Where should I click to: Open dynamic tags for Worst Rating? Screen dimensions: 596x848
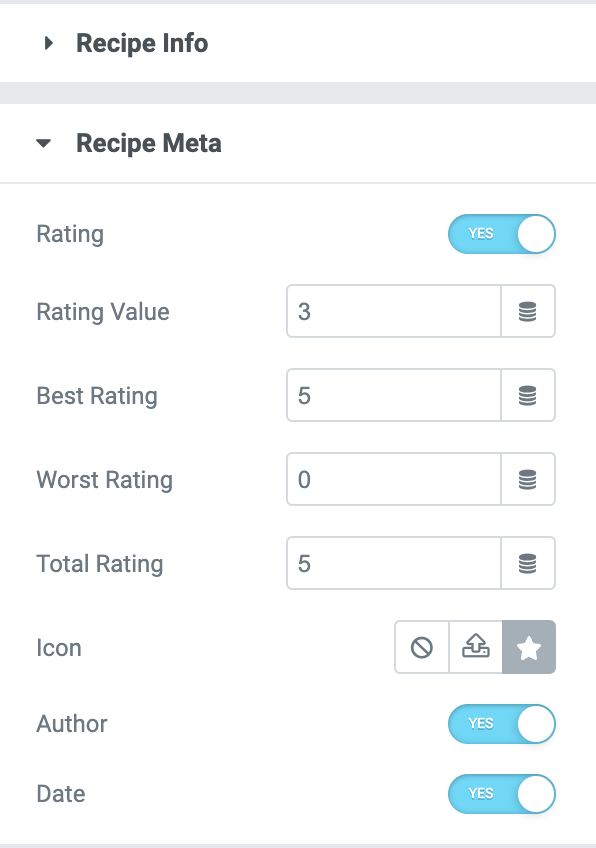pos(528,479)
